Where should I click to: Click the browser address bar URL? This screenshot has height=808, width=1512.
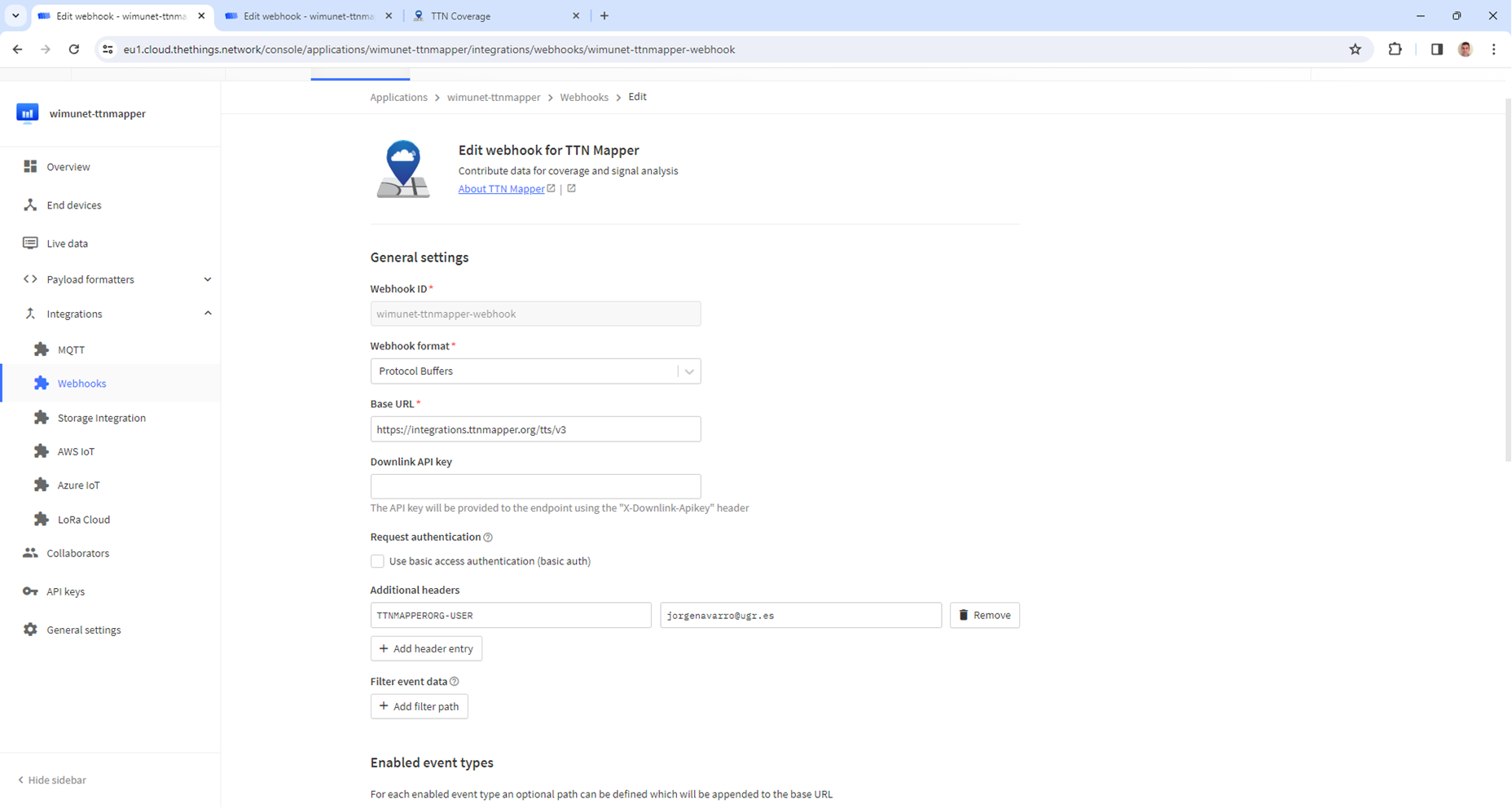pyautogui.click(x=429, y=50)
